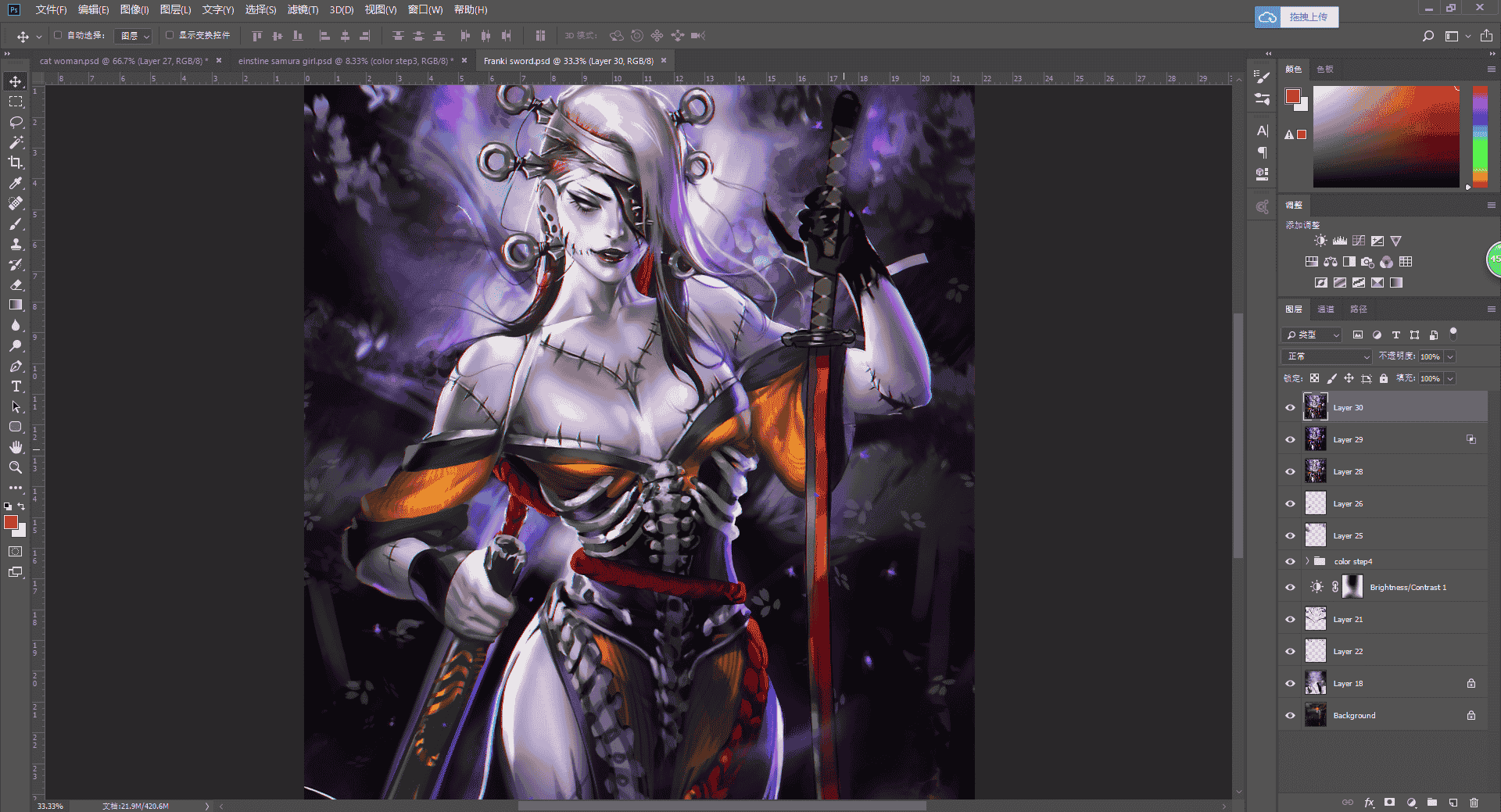Select the Magic Wand tool

click(x=16, y=142)
